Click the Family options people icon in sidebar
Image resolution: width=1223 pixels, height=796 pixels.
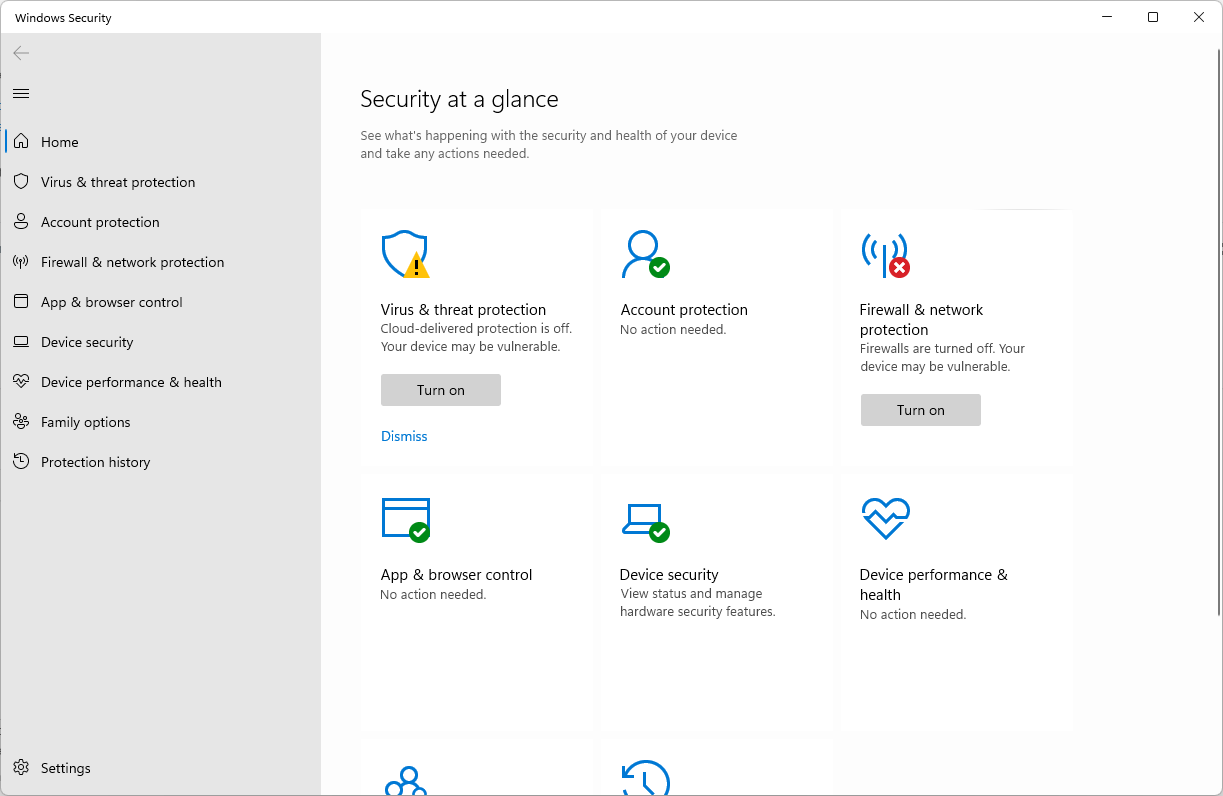21,422
